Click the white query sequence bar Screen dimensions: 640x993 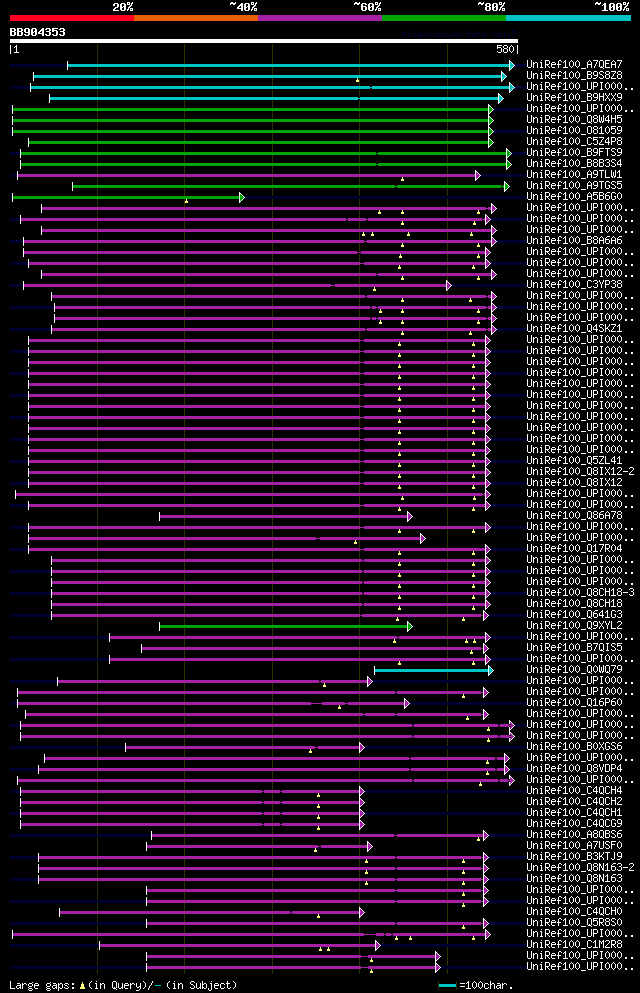[x=264, y=41]
